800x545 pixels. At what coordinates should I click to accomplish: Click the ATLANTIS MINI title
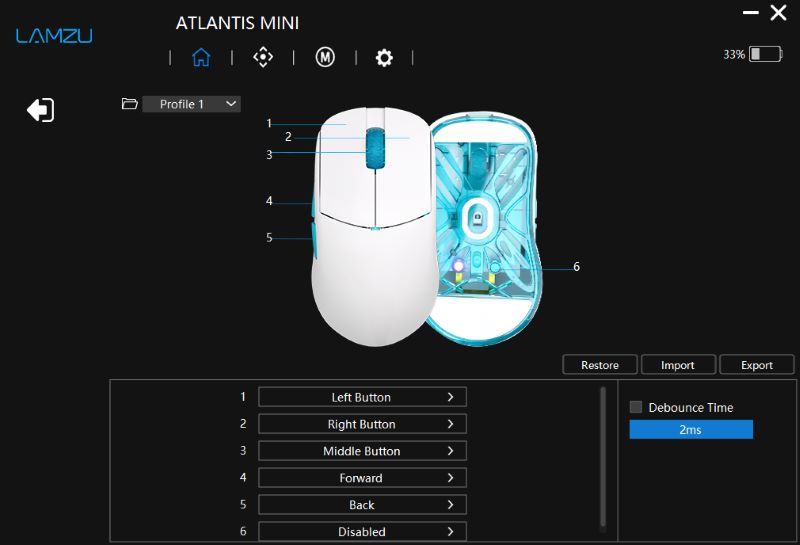(x=237, y=23)
